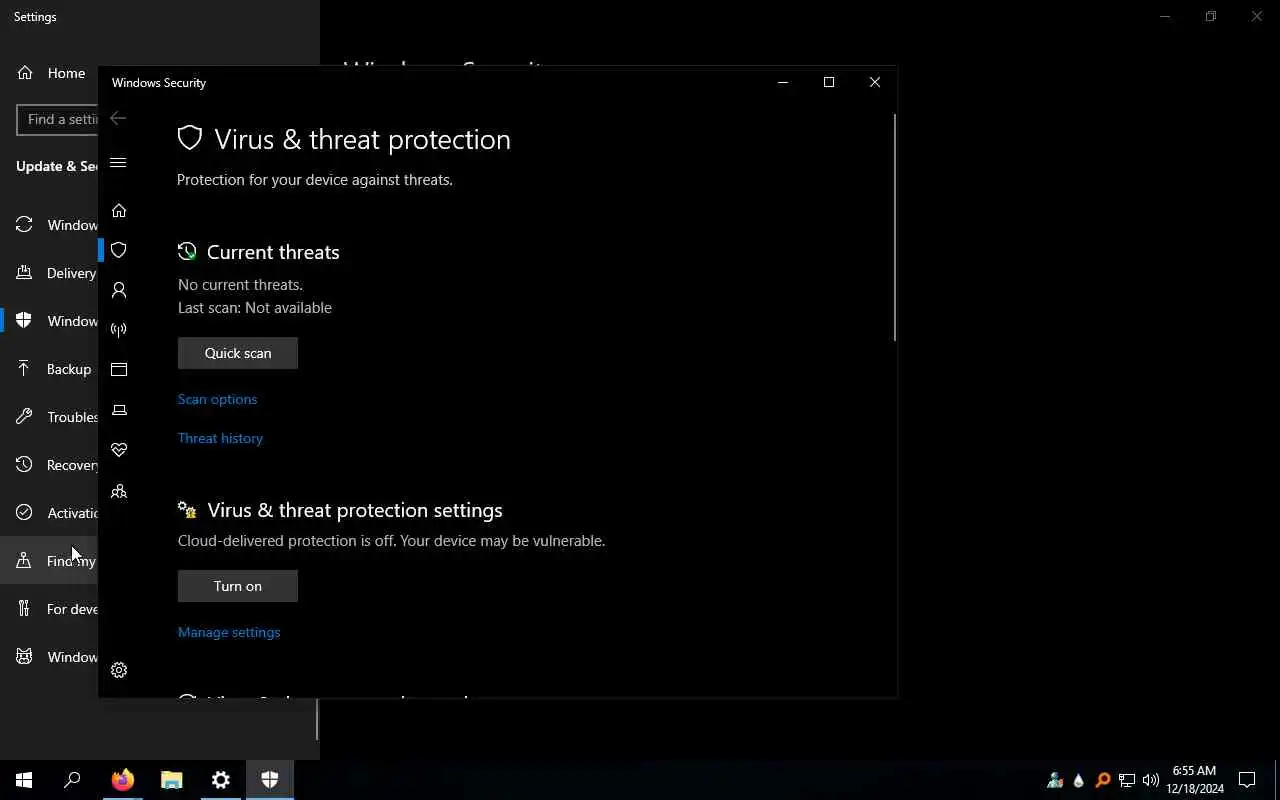The height and width of the screenshot is (800, 1280).
Task: Click the first system tray icon
Action: point(1055,780)
